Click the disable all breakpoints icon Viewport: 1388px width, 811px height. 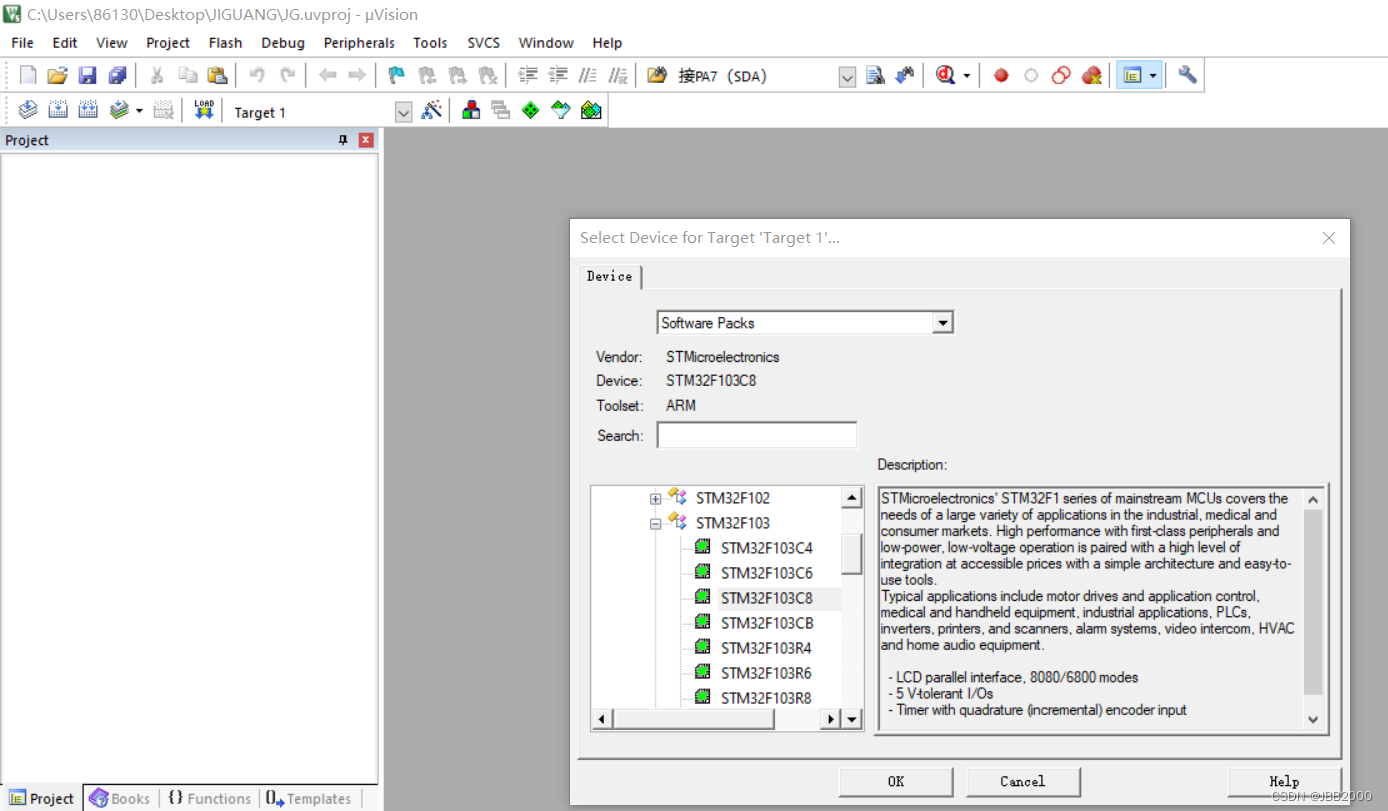(x=1061, y=75)
